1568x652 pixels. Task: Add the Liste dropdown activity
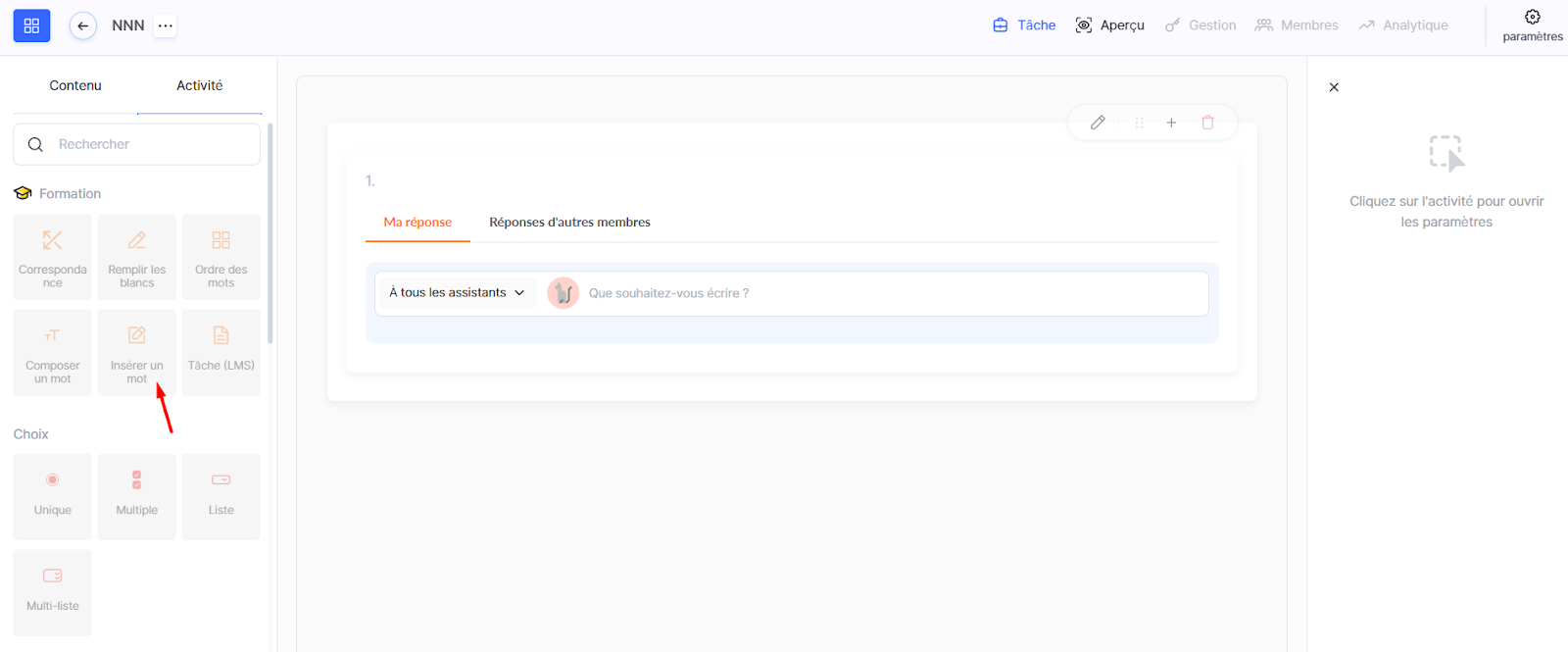coord(221,496)
